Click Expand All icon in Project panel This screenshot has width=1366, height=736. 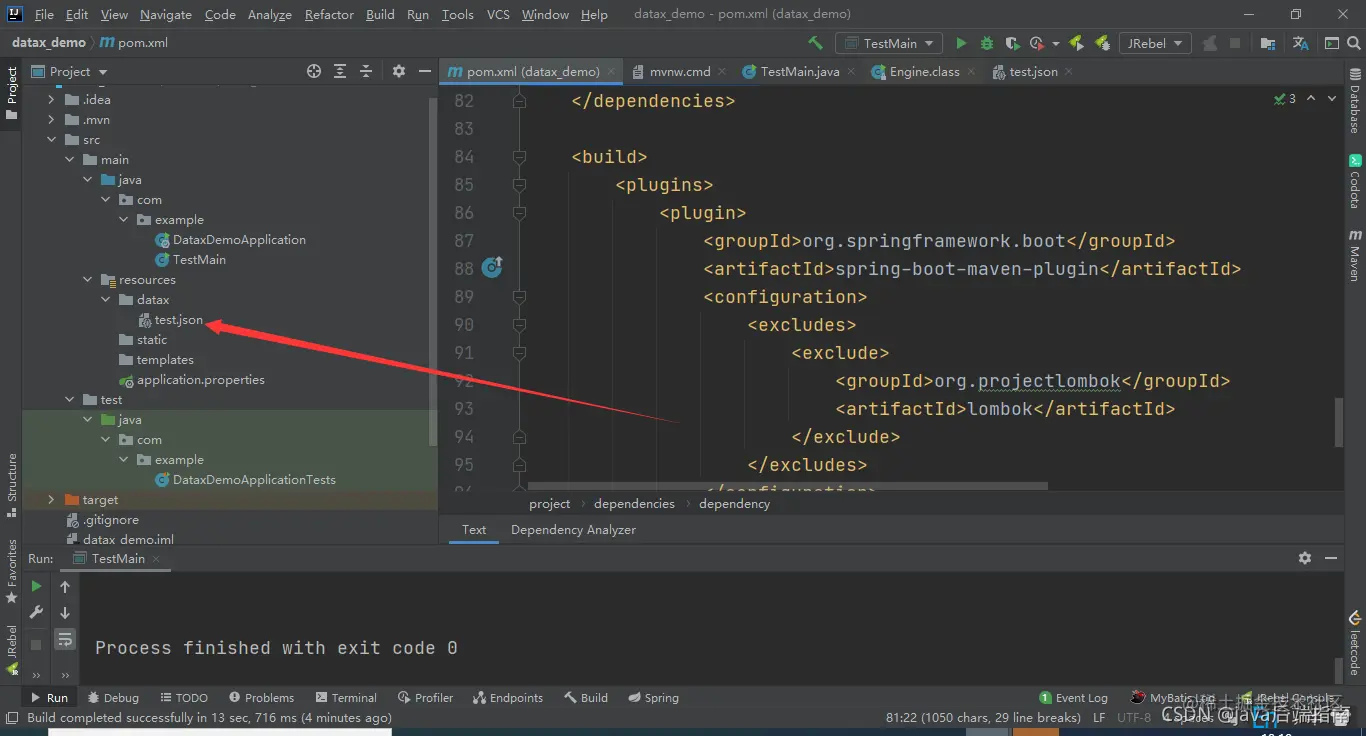[x=340, y=71]
